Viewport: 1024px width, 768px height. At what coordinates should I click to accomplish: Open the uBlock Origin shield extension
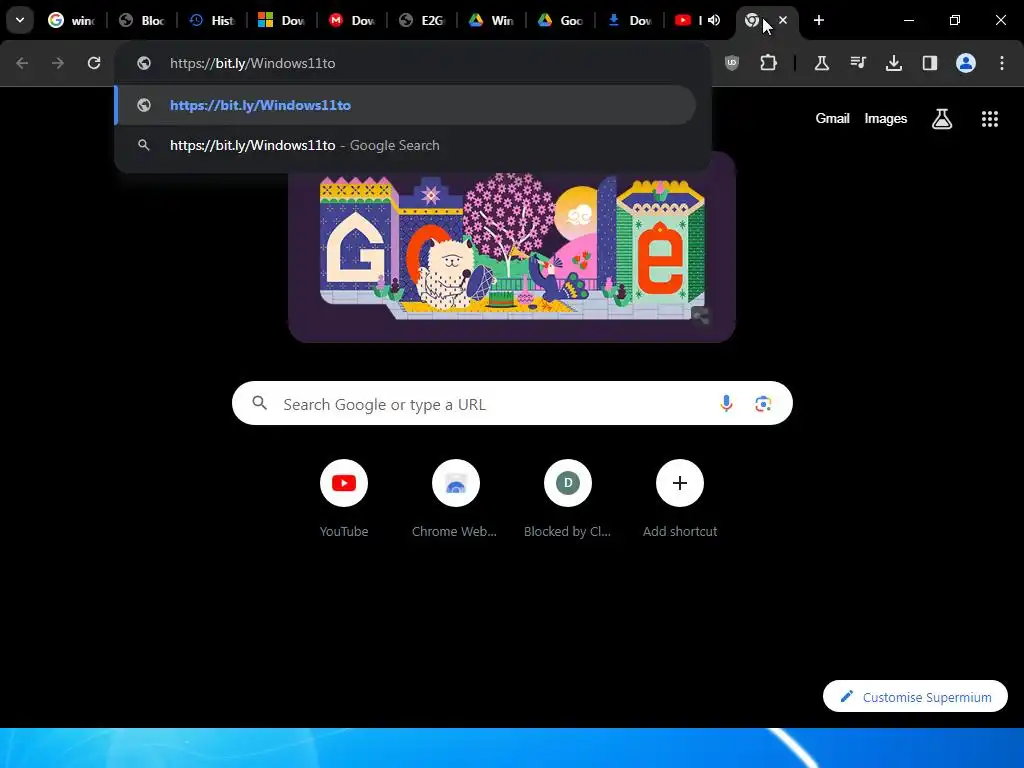pyautogui.click(x=732, y=63)
